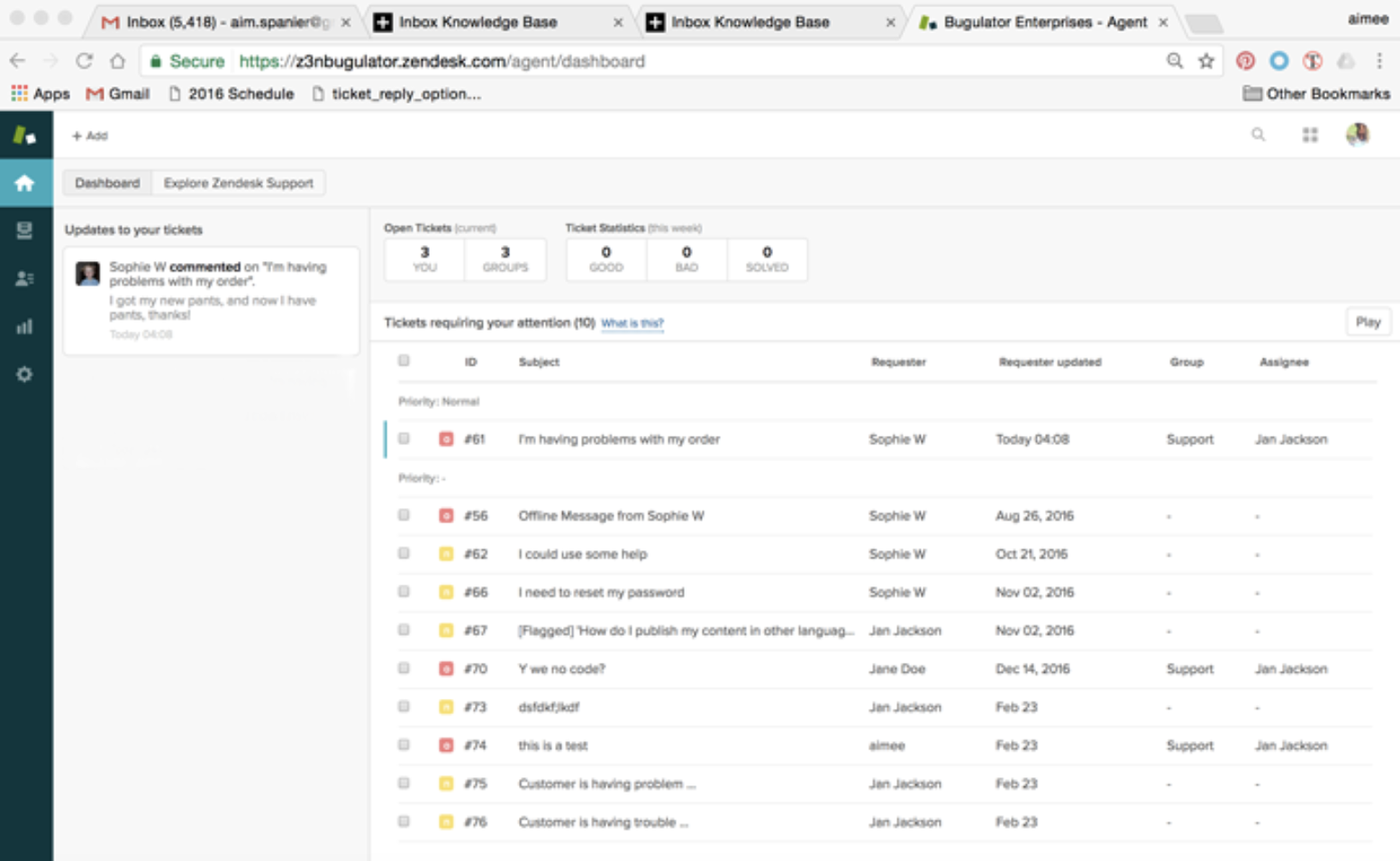Click the Home icon in sidebar

[24, 183]
